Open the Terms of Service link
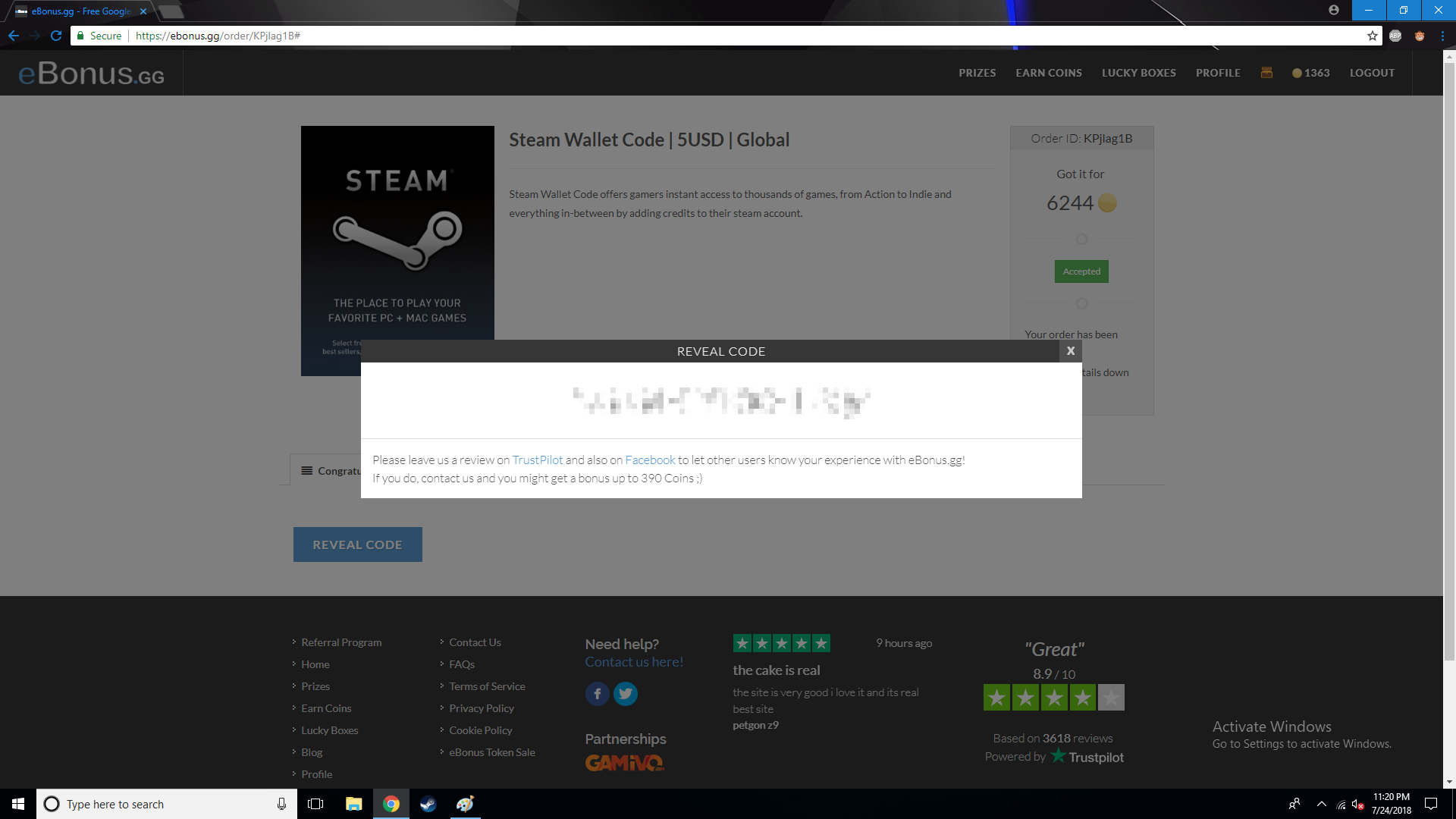The image size is (1456, 819). click(x=487, y=686)
